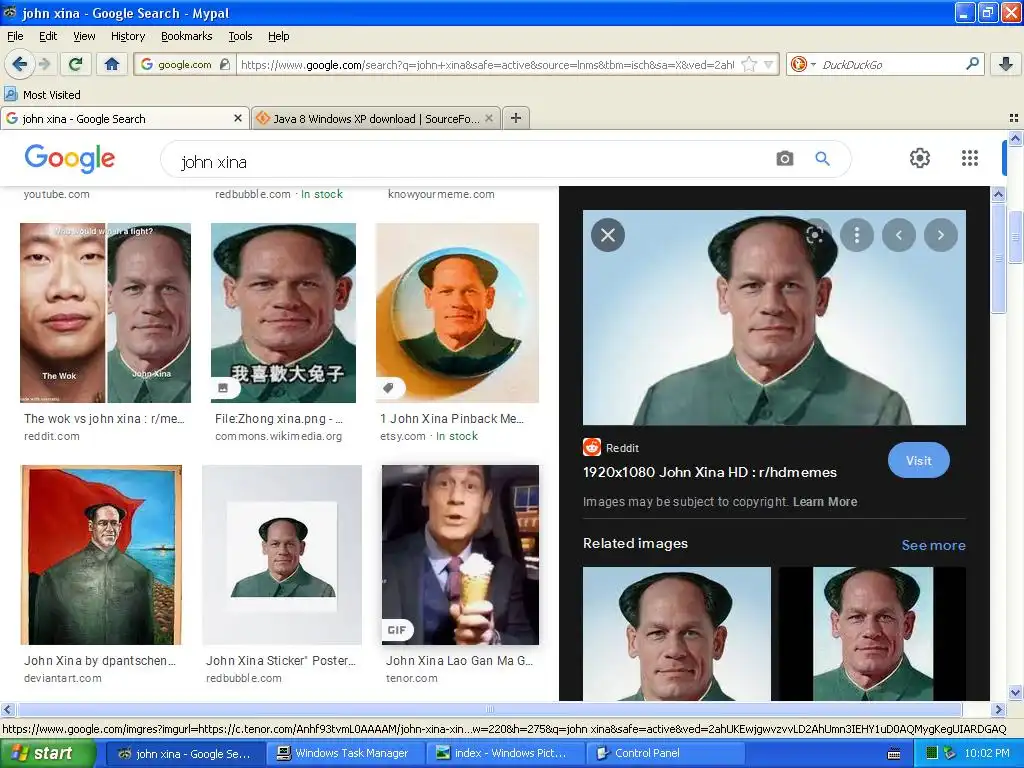Click the green Task Manager CPU tray icon
The height and width of the screenshot is (768, 1024).
pos(932,754)
